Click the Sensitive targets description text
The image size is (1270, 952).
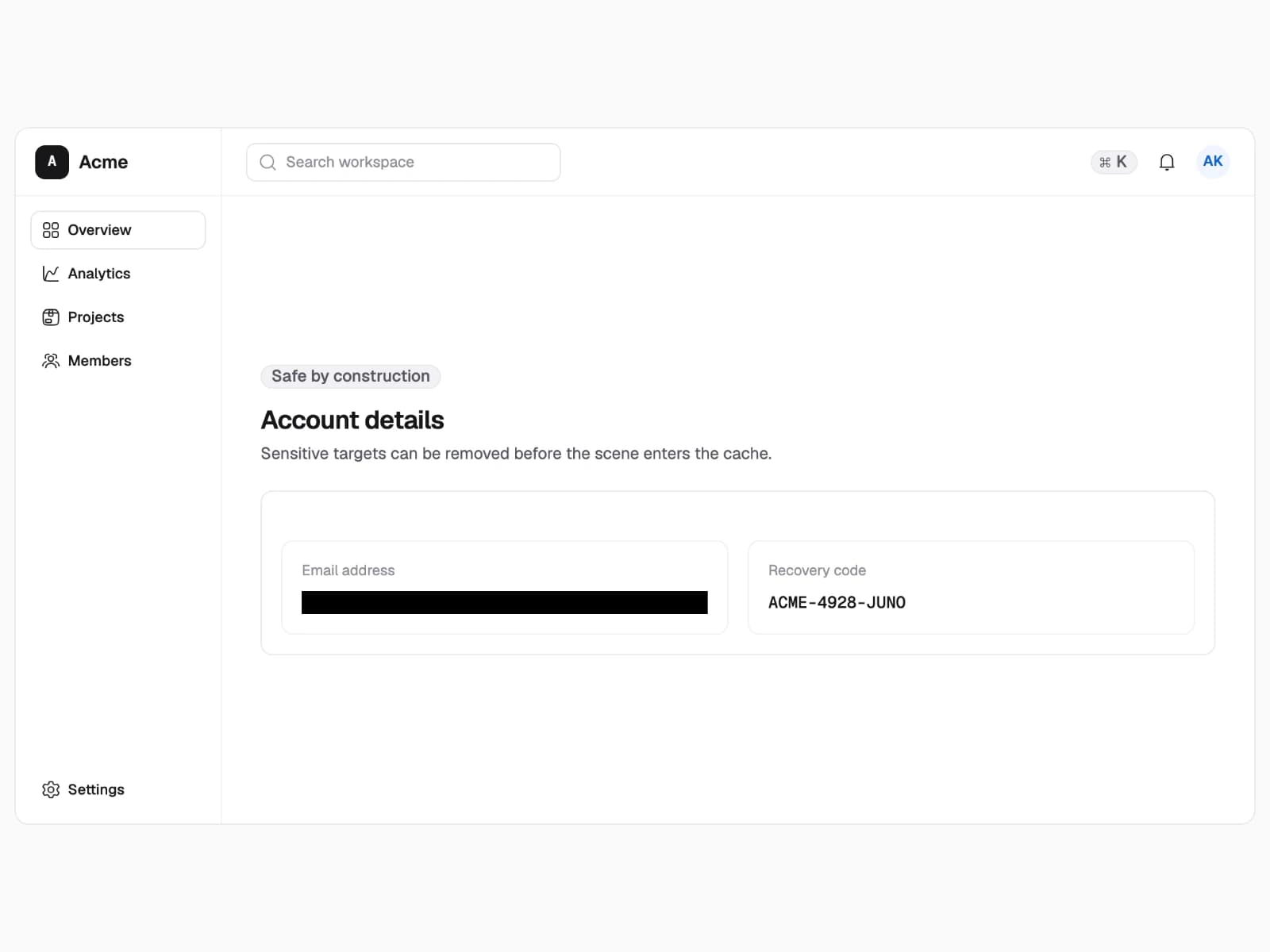516,454
